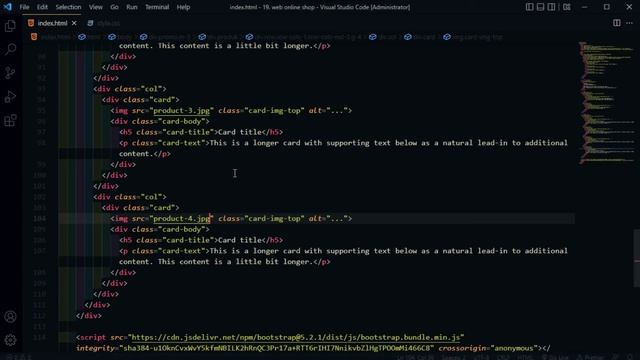
Task: Open the Terminal menu
Action: tap(157, 7)
